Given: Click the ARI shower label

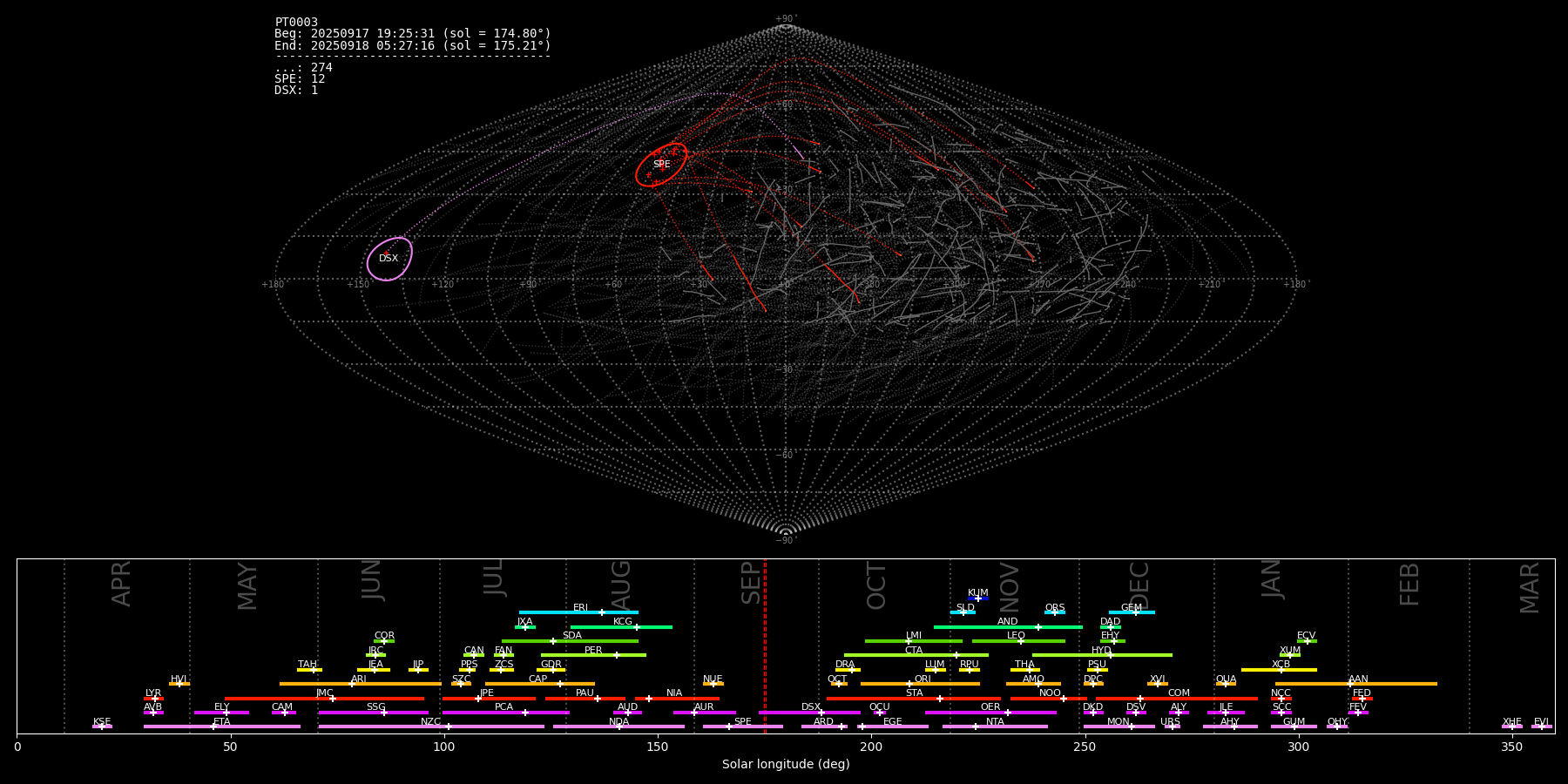Looking at the screenshot, I should (x=359, y=679).
